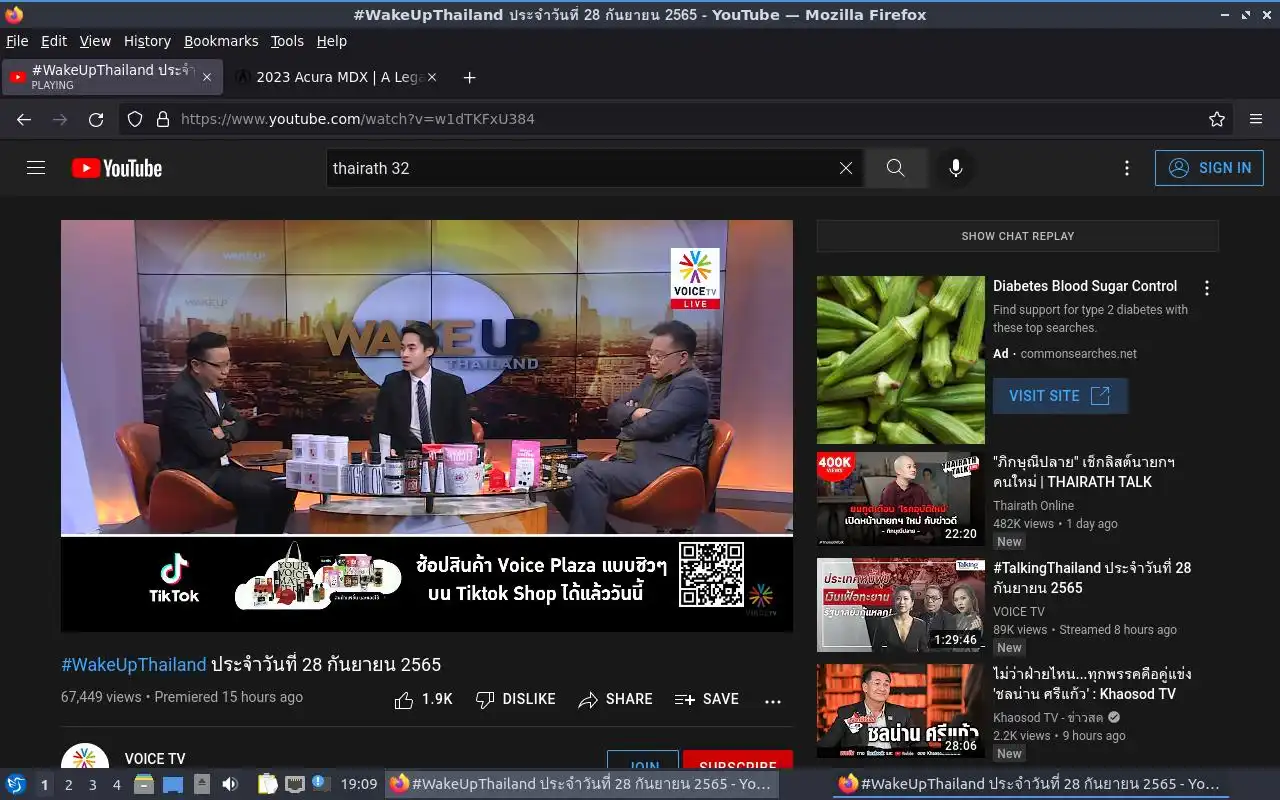
Task: Open the okra Diabetes ad thumbnail
Action: 900,360
